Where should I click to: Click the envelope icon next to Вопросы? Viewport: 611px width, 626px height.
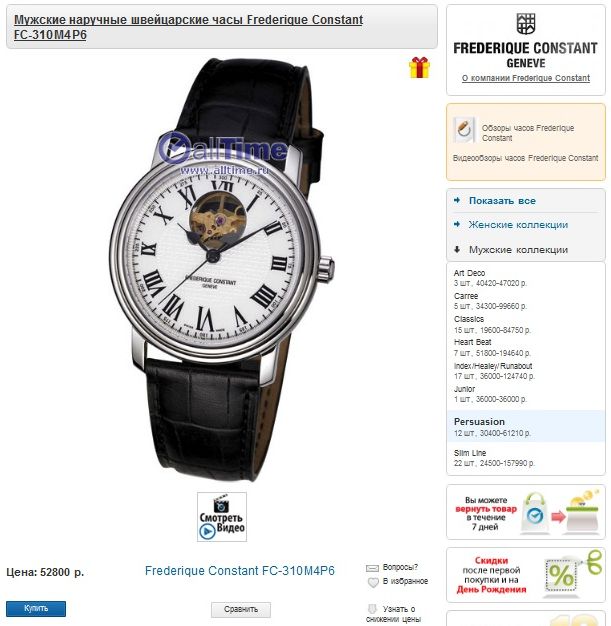[372, 568]
